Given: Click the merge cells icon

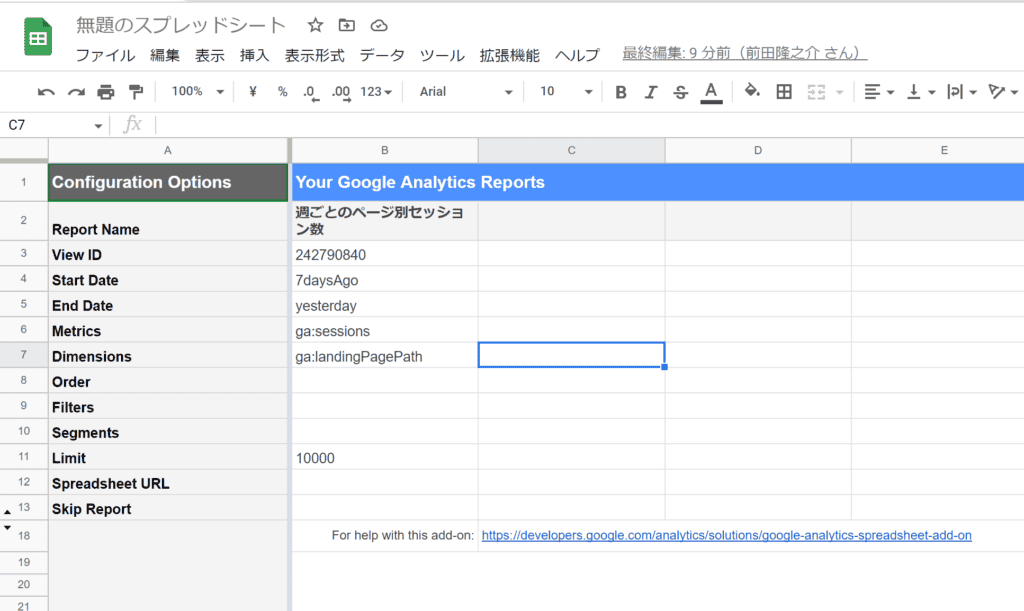Looking at the screenshot, I should 816,92.
